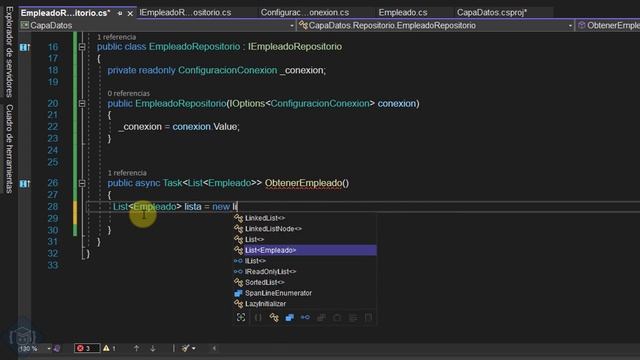
Task: Open the Explorador de servidores side panel
Action: click(9, 51)
